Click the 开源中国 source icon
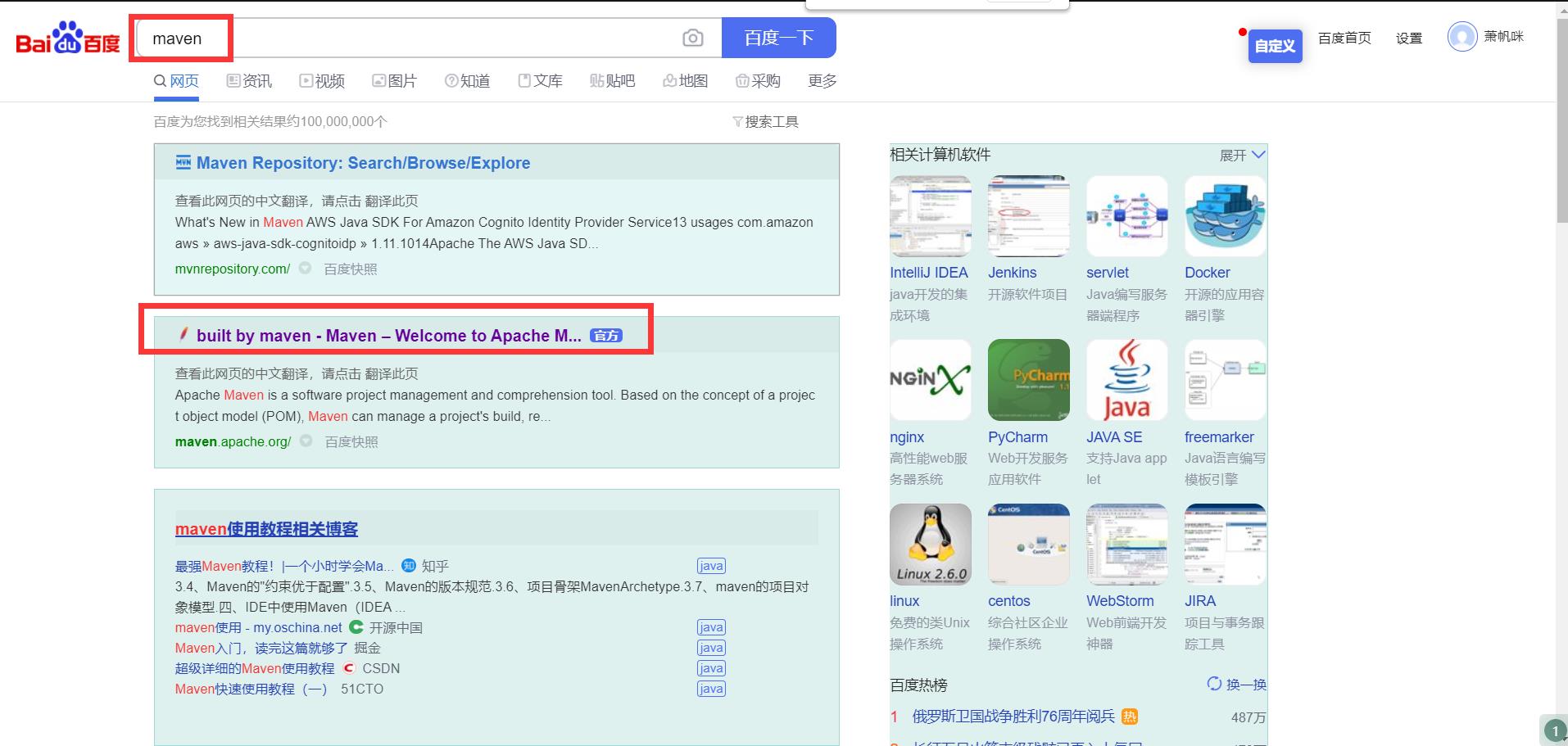This screenshot has height=746, width=1568. (x=356, y=626)
